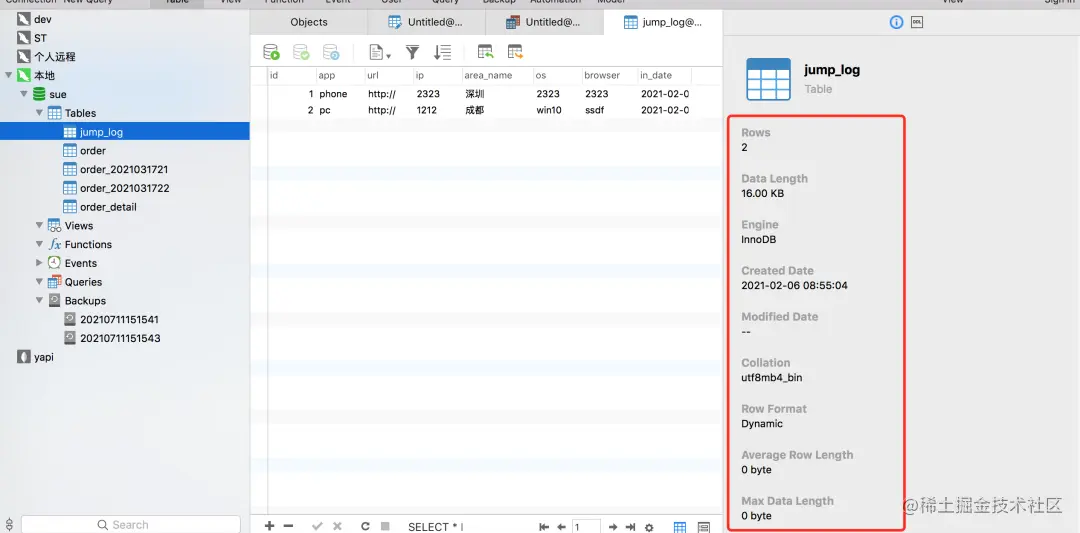Collapse the Tables node
The height and width of the screenshot is (533, 1080).
[x=39, y=113]
